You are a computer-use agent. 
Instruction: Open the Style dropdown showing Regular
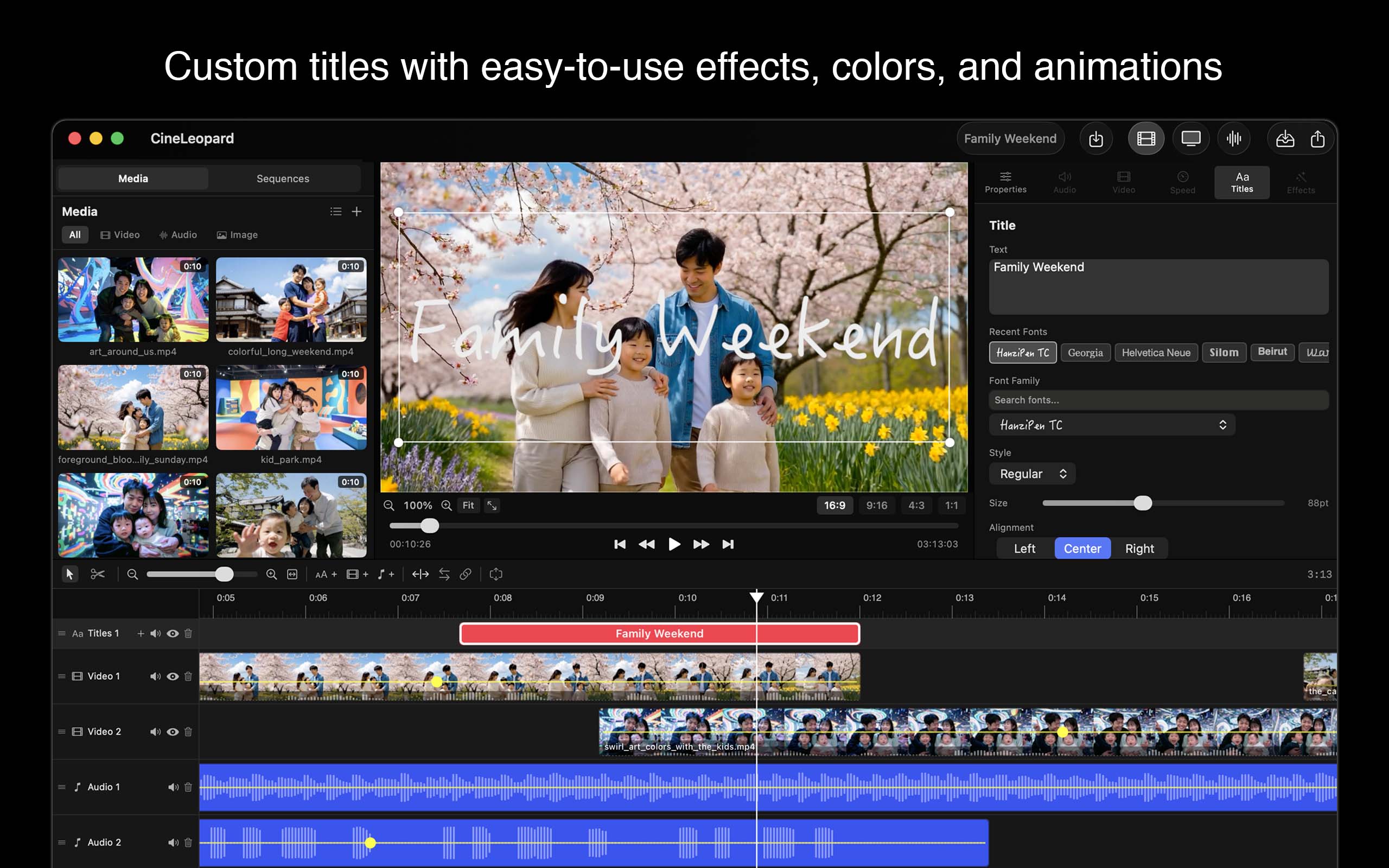click(1032, 474)
